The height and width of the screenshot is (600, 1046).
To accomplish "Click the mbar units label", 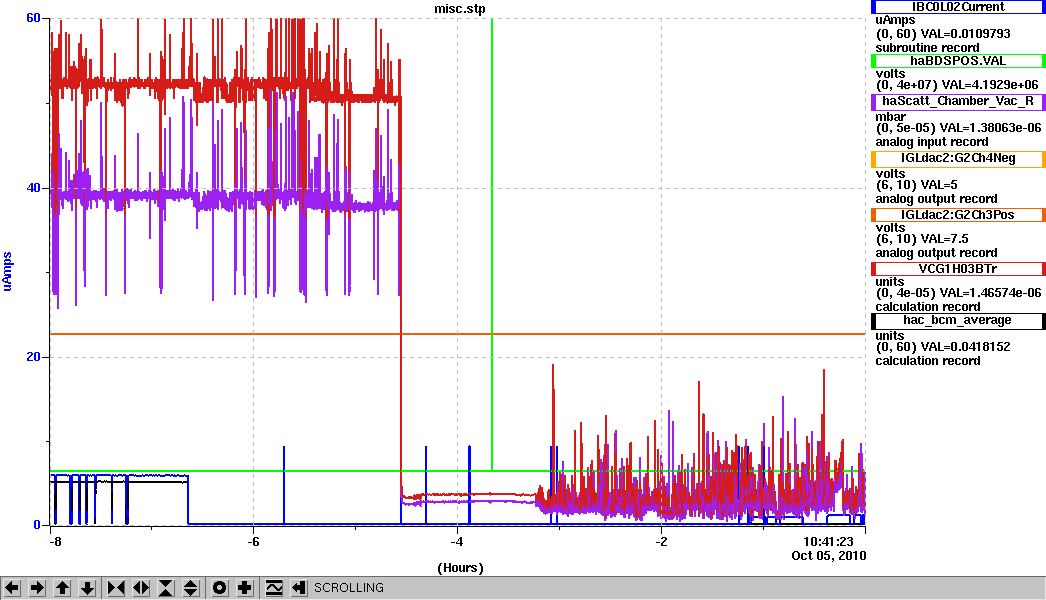I will 891,117.
